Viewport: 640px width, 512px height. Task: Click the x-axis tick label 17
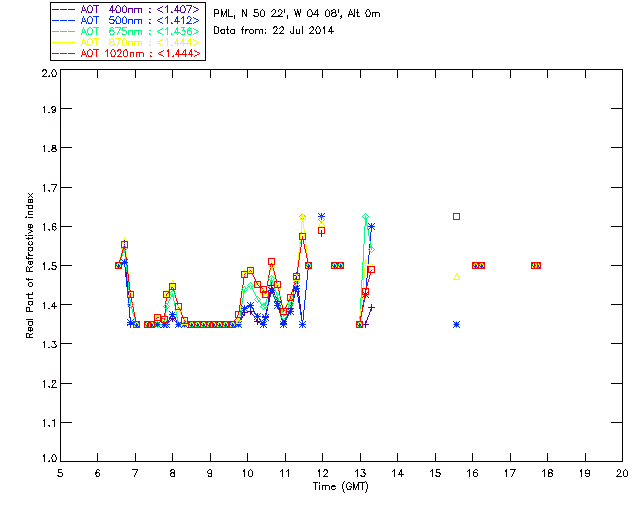coord(510,473)
